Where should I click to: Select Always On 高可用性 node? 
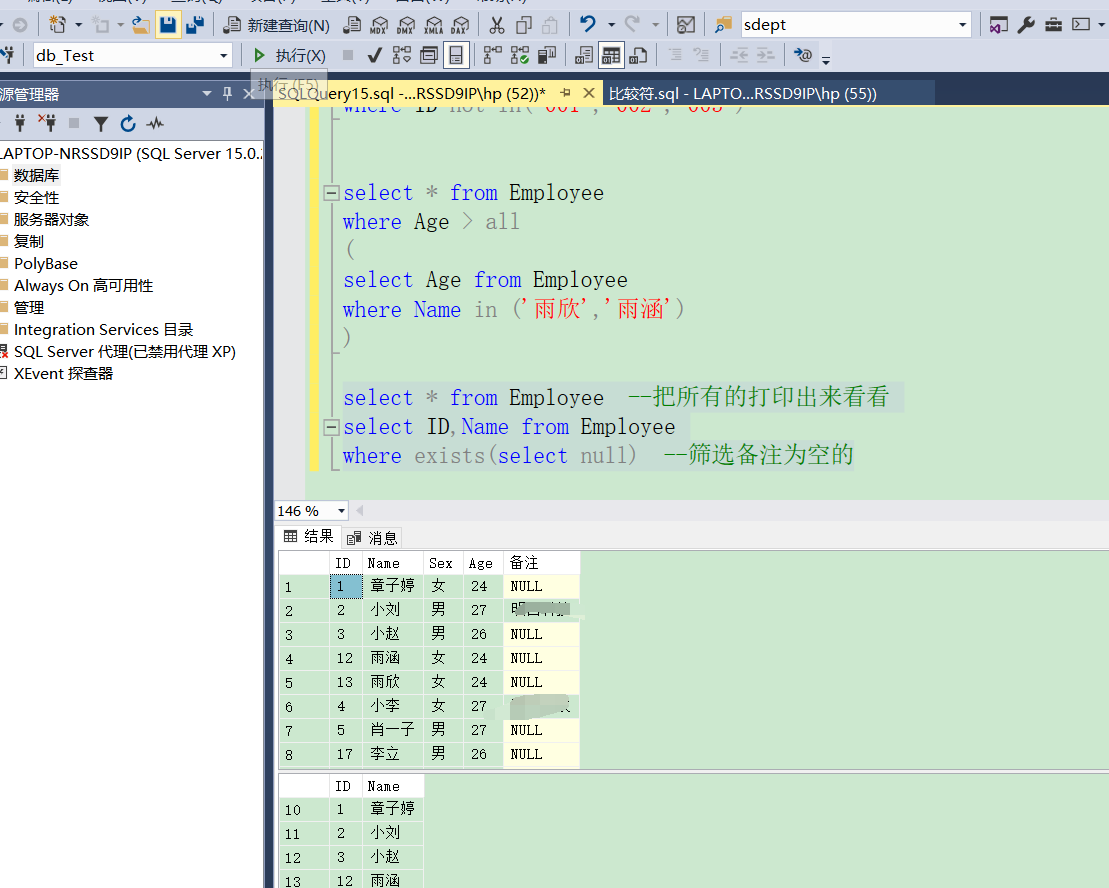83,286
